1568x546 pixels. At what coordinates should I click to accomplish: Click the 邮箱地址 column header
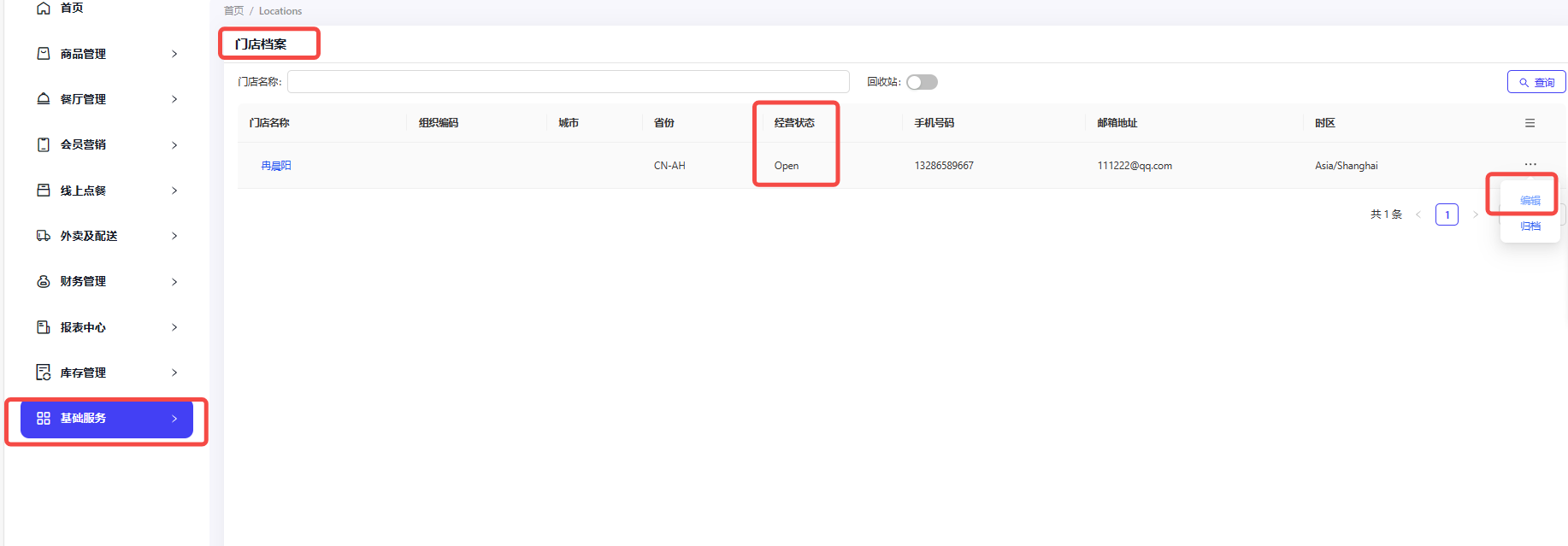[x=1117, y=123]
